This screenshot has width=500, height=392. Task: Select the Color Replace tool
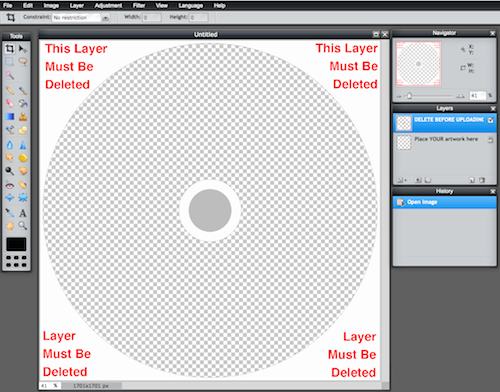(10, 130)
